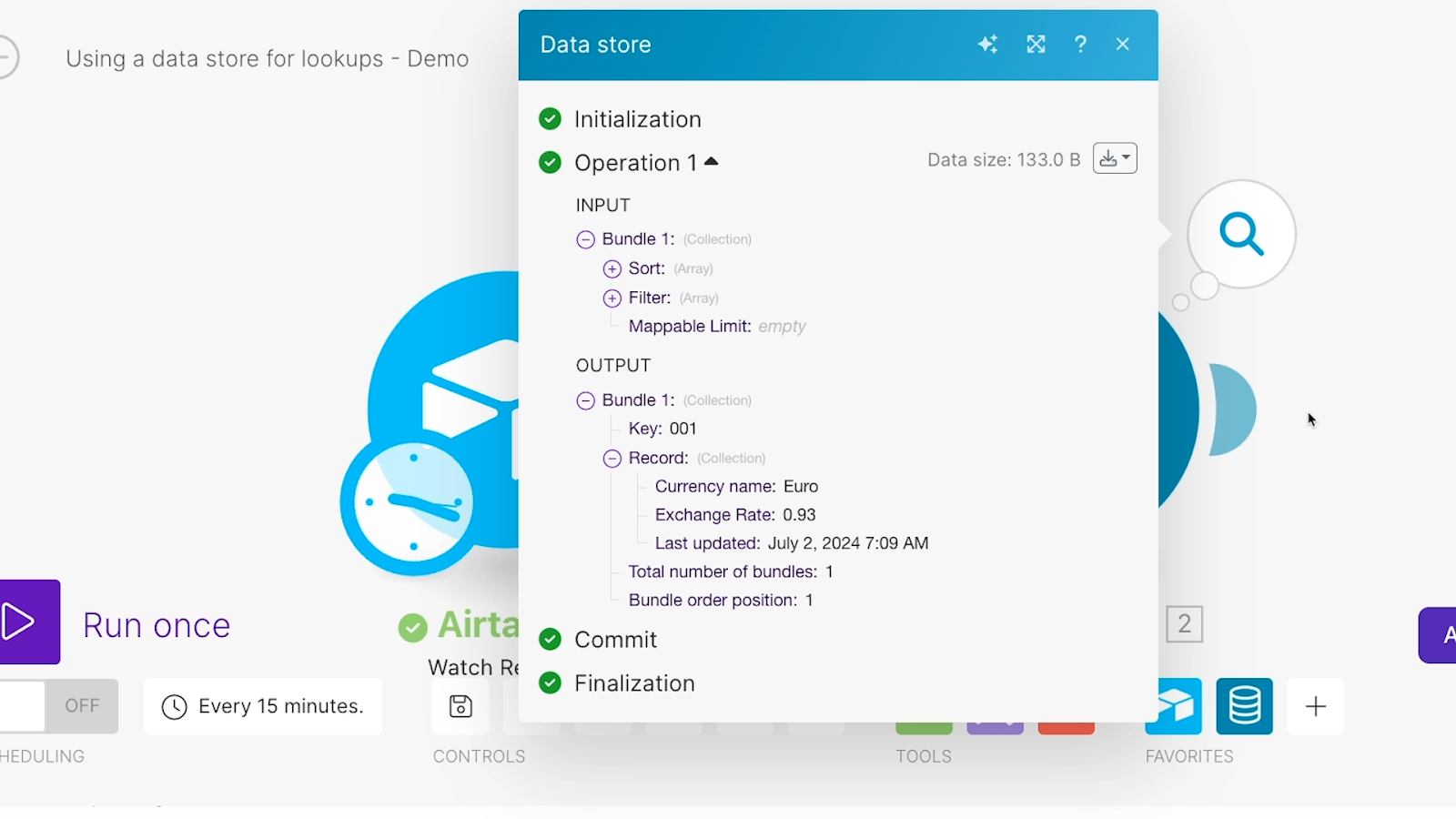Open the Every 15 minutes schedule setting

pyautogui.click(x=263, y=706)
